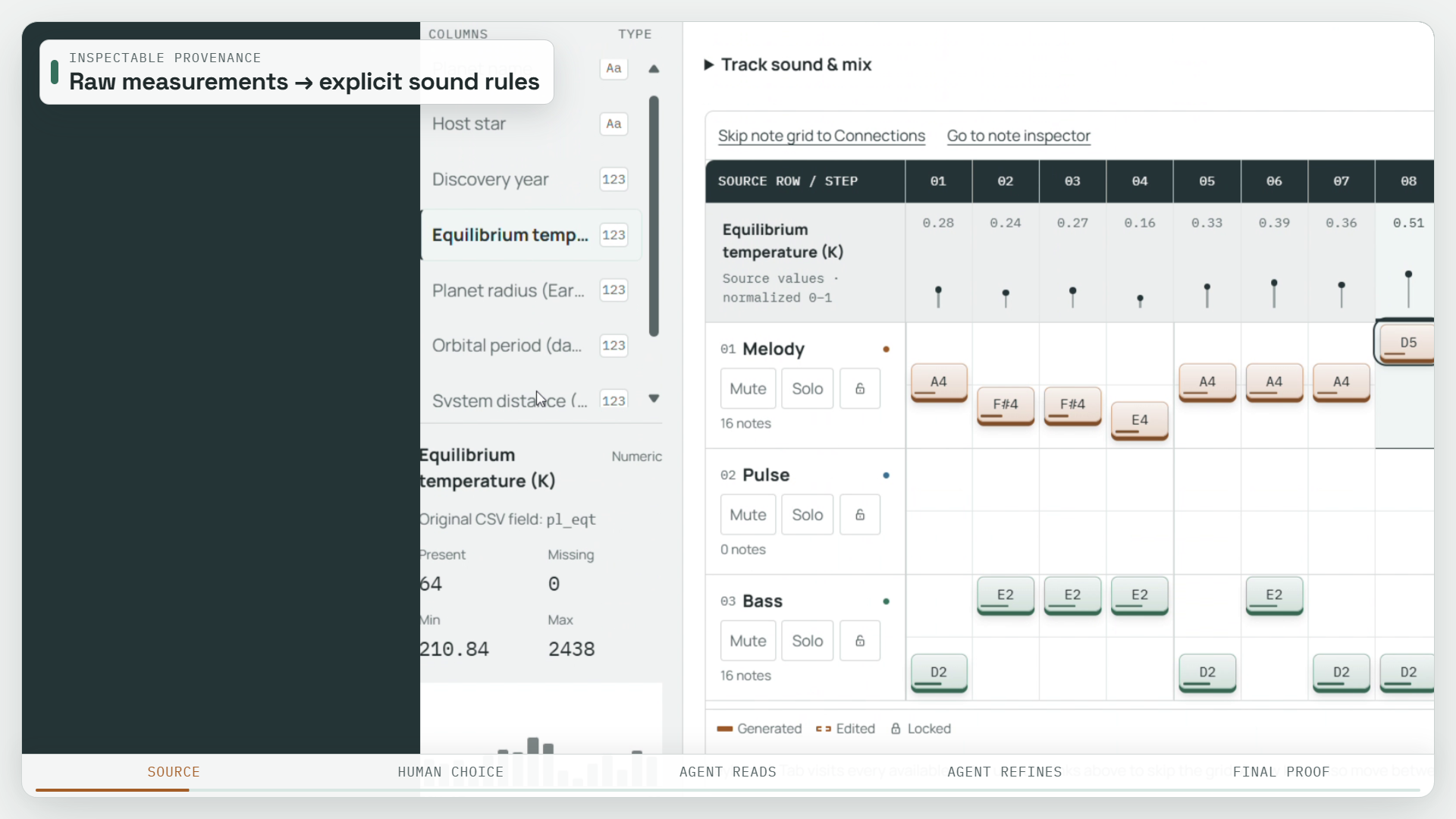Click the 123 type icon beside Planet radius
Screen dimensions: 1456x819
point(613,290)
